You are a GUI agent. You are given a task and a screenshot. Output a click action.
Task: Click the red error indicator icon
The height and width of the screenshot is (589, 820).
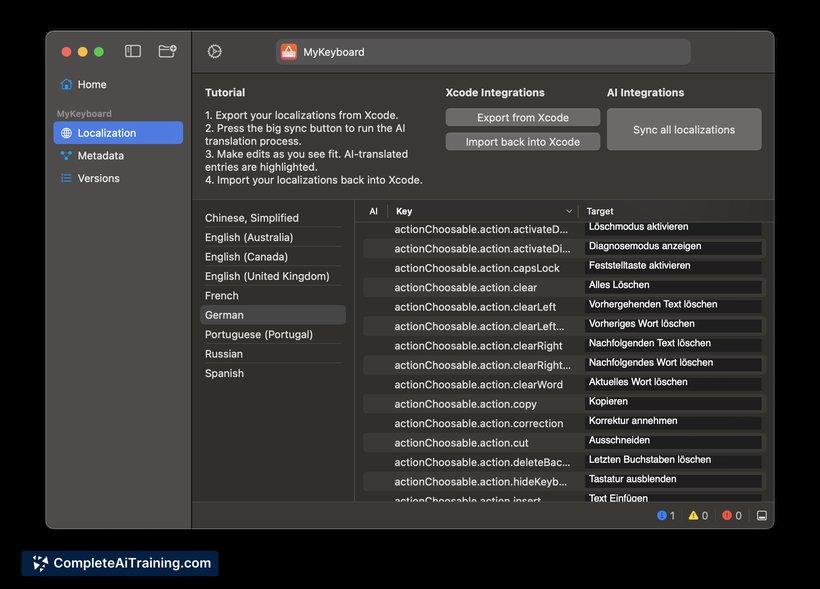[727, 516]
